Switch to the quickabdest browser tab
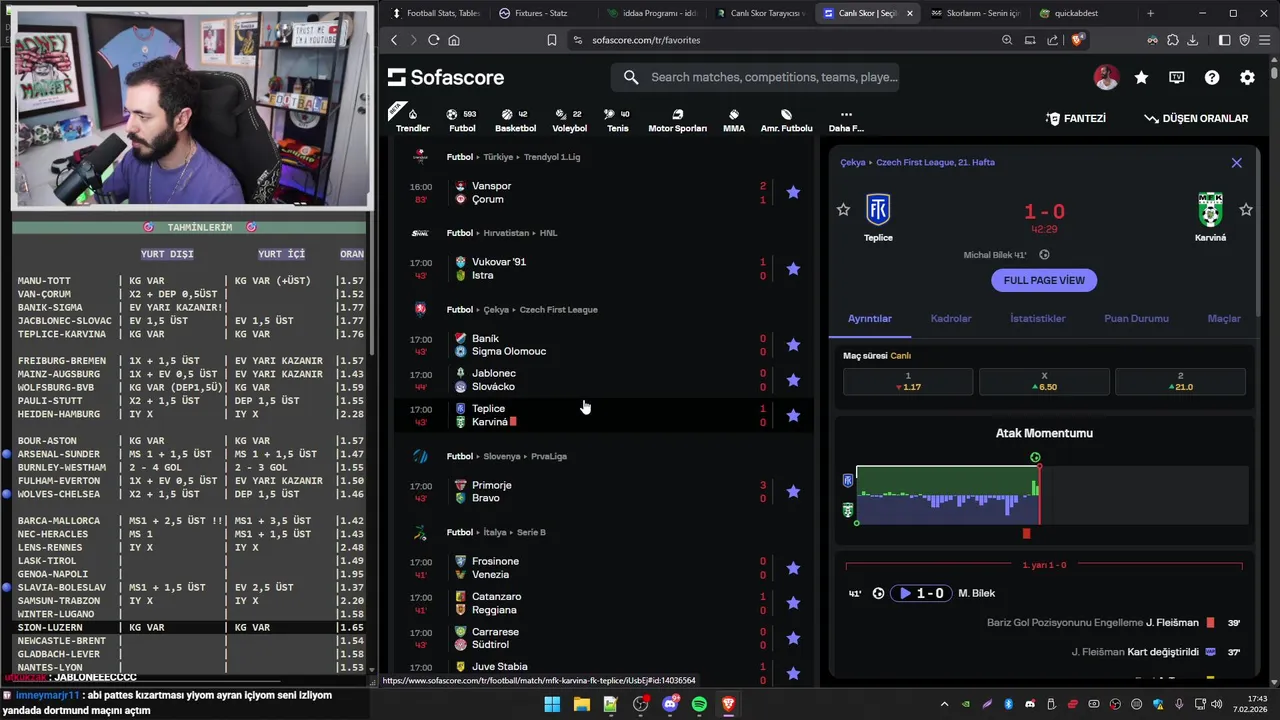 1075,13
